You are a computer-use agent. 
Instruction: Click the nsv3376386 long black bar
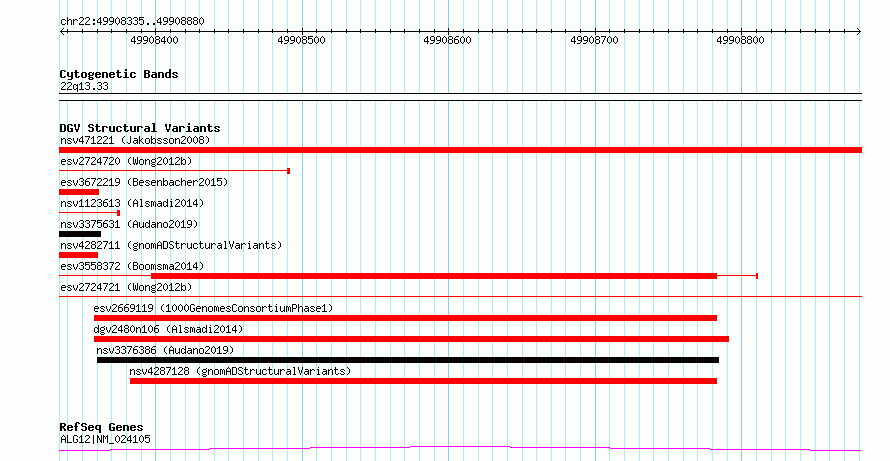tap(408, 360)
